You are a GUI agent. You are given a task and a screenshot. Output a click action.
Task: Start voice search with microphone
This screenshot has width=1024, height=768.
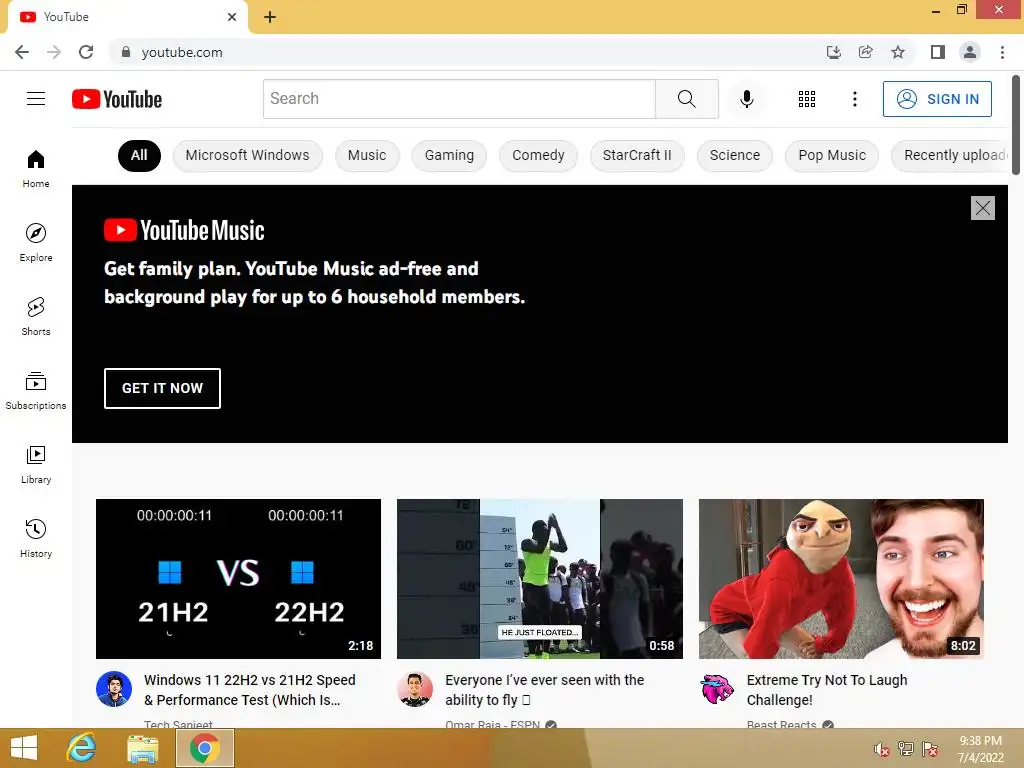point(746,99)
